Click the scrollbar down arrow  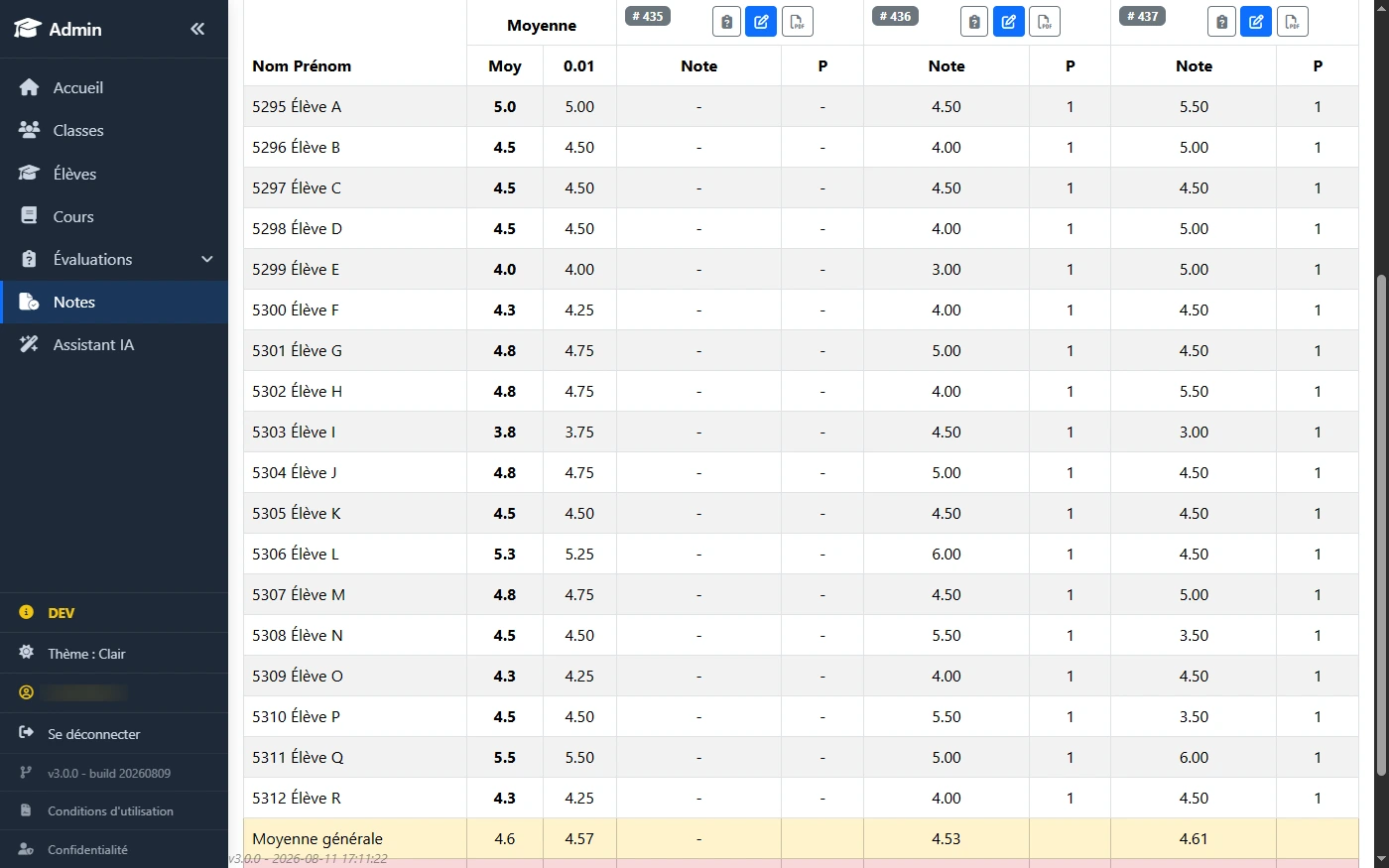tap(1380, 858)
